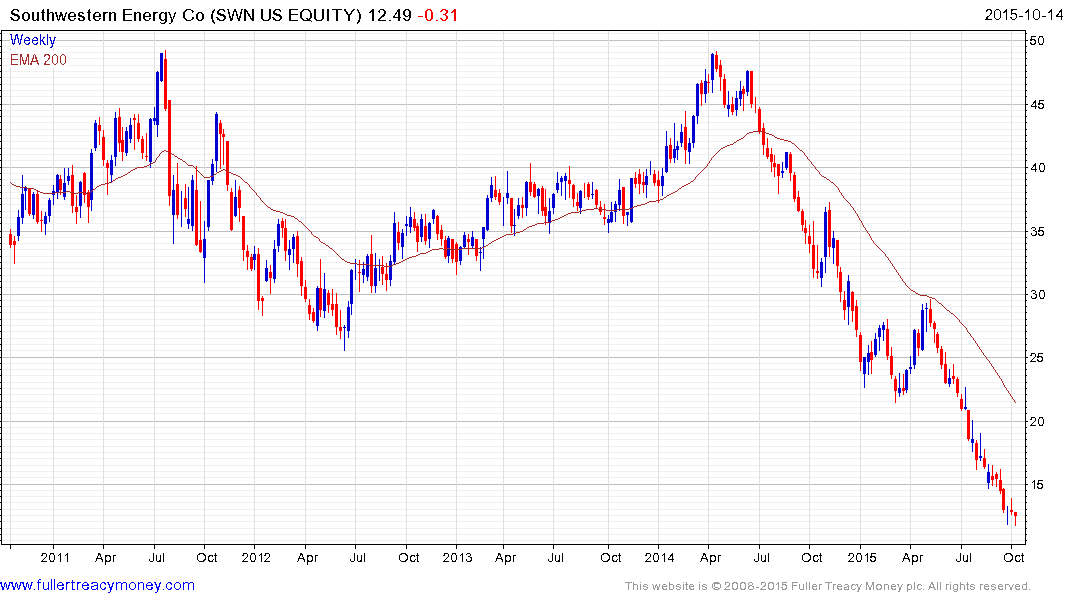Click the x-axis year label 2015
The width and height of the screenshot is (1075, 600).
point(862,557)
